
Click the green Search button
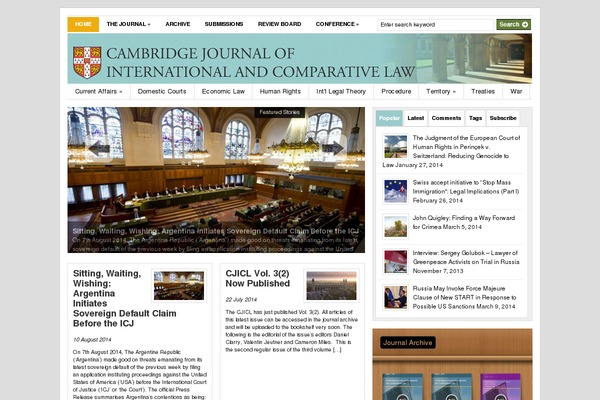click(514, 24)
